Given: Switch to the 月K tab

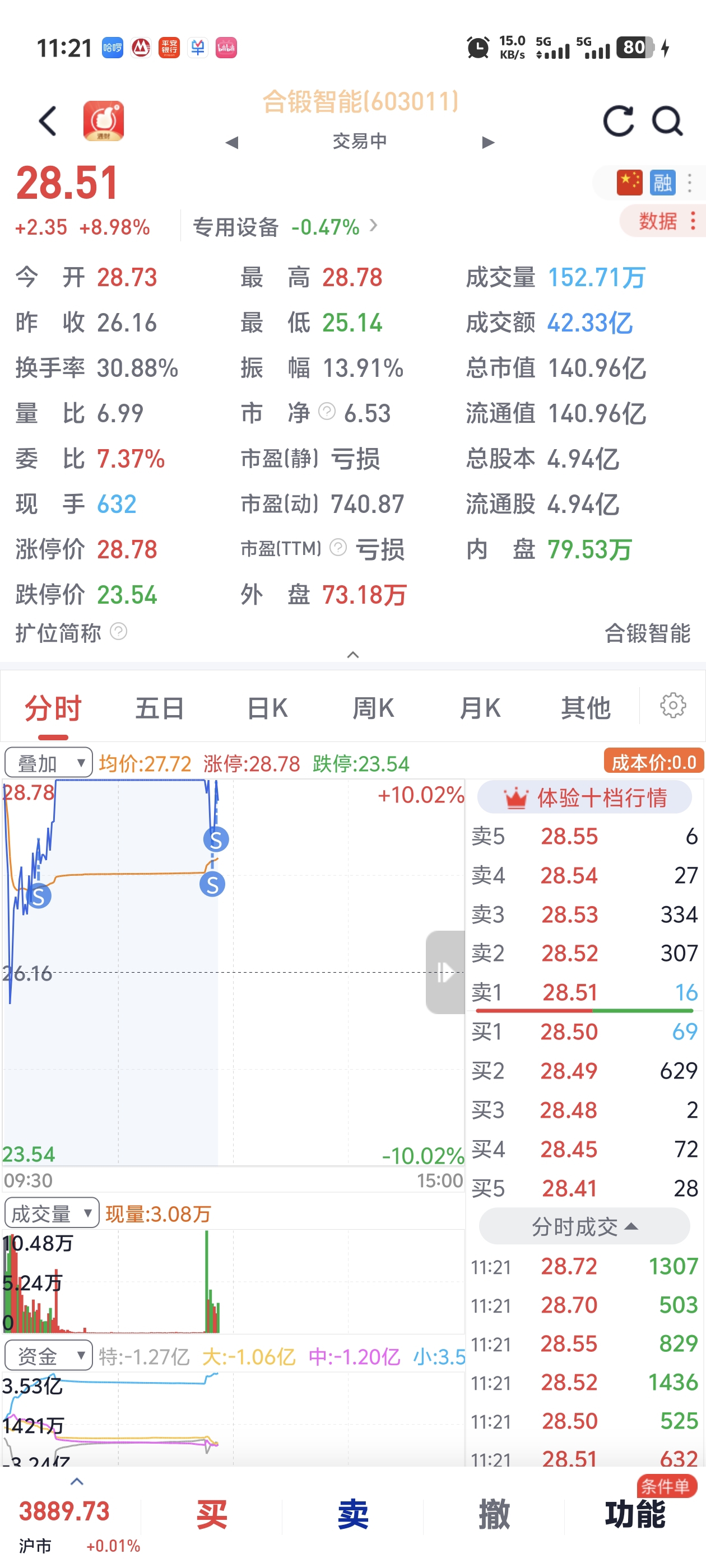Looking at the screenshot, I should tap(480, 708).
